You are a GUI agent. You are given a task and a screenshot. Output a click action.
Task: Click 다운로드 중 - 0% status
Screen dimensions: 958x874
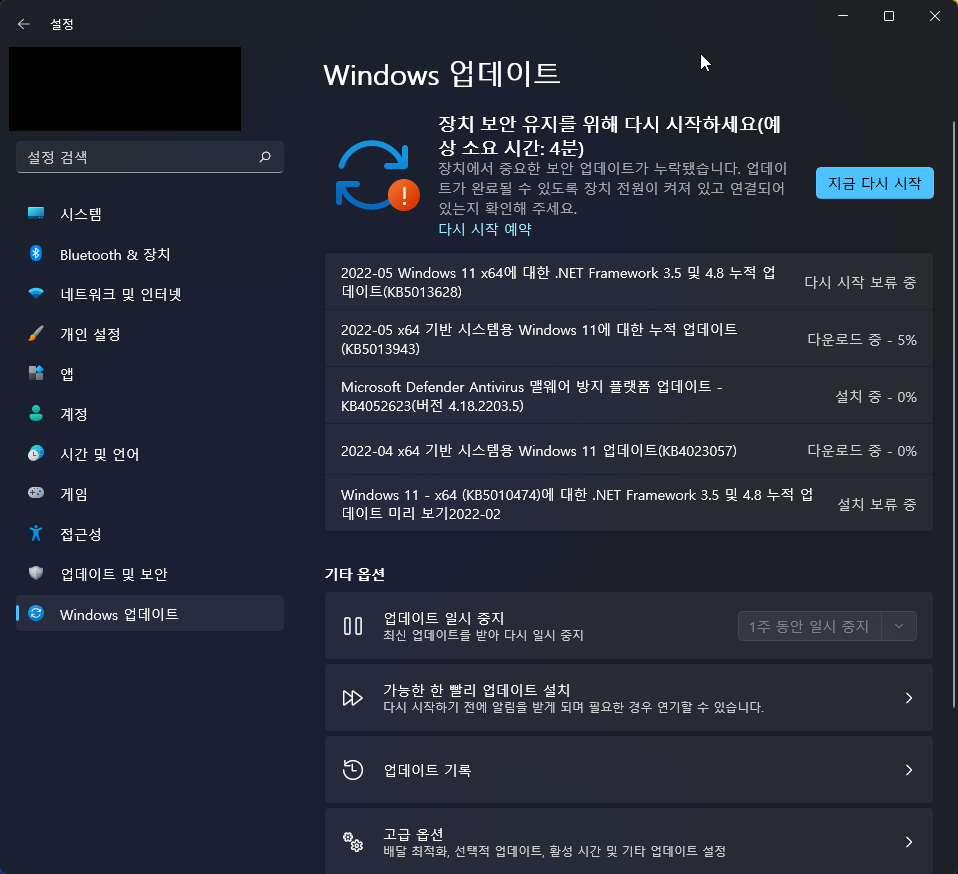[861, 451]
